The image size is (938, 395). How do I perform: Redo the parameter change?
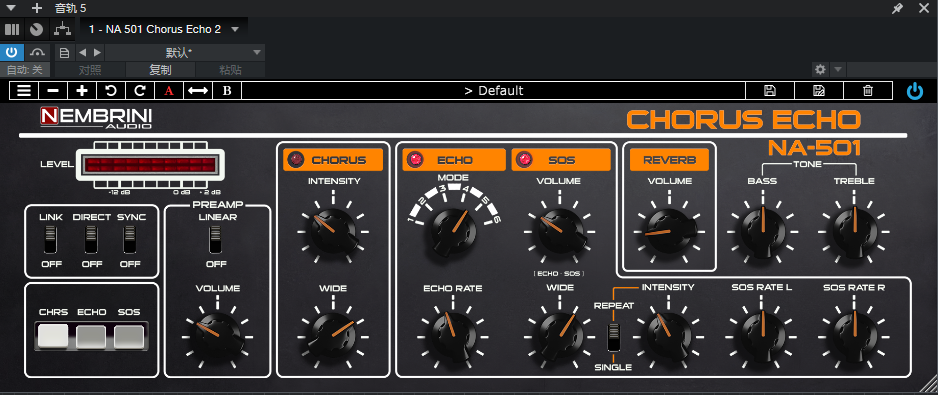point(139,91)
